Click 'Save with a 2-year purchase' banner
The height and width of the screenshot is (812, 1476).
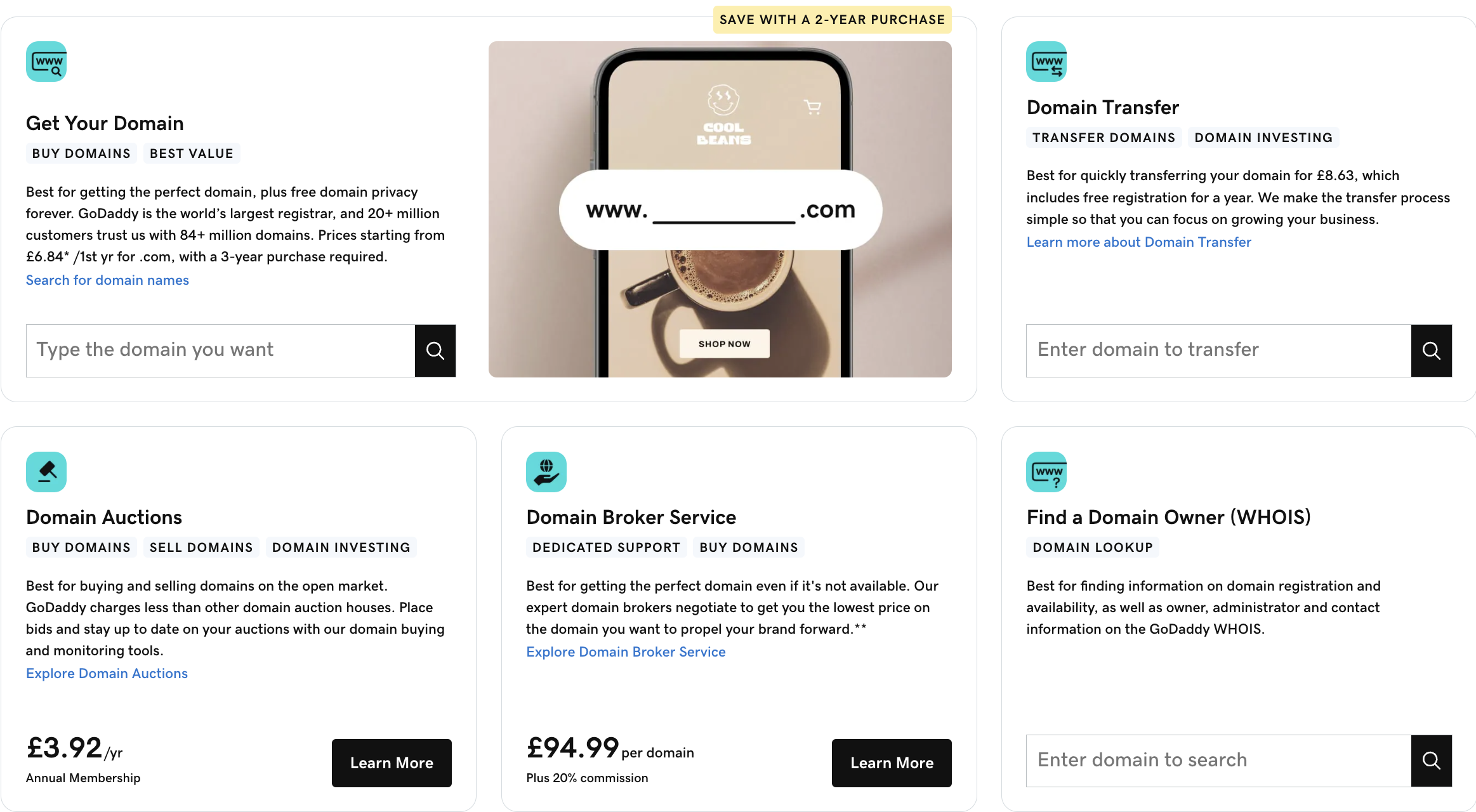point(832,20)
